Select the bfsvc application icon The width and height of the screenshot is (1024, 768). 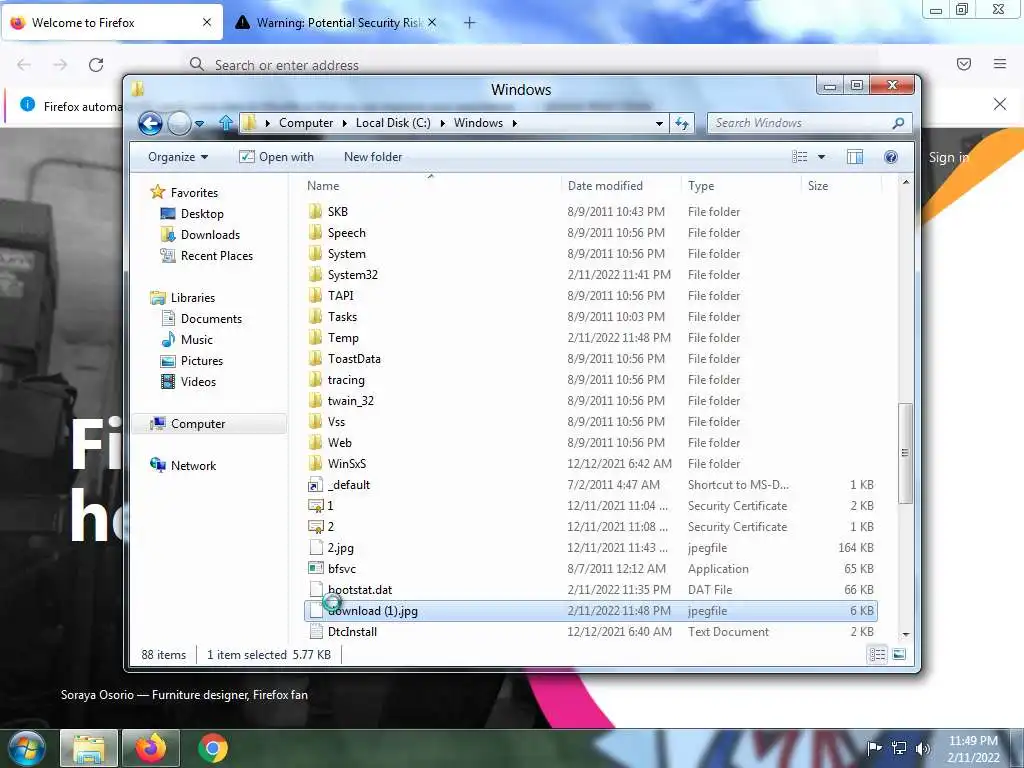tap(315, 568)
